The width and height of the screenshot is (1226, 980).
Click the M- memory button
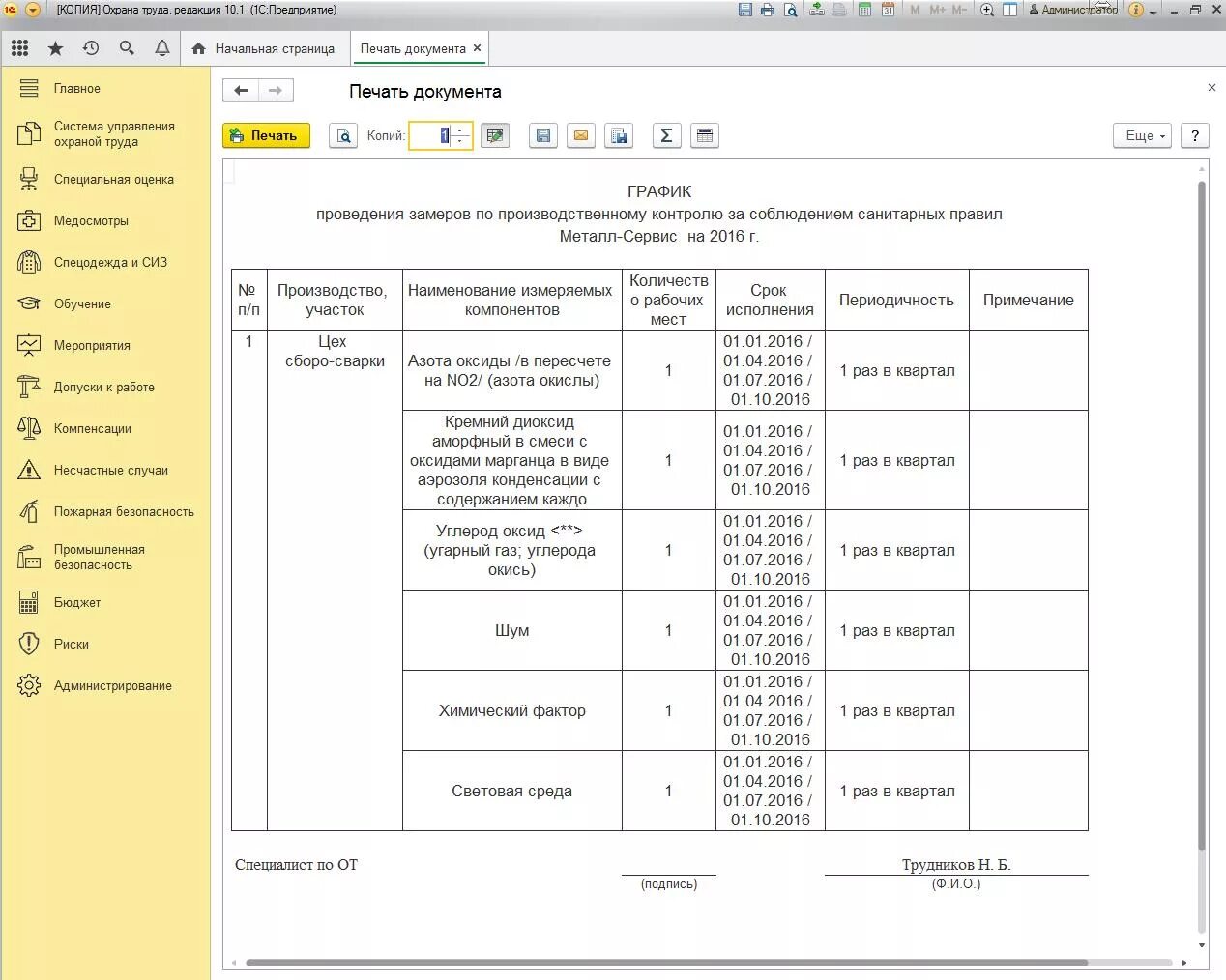959,10
